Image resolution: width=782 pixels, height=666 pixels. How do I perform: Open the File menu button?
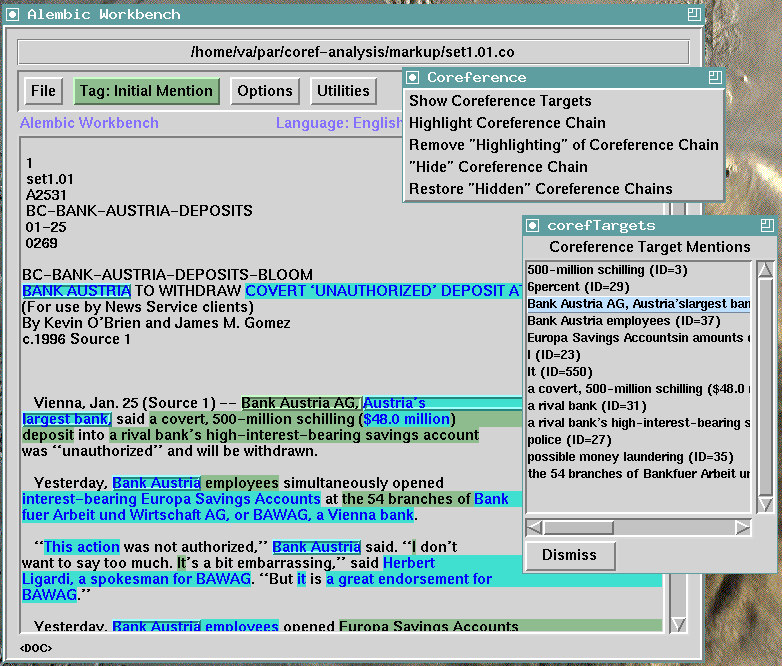[43, 91]
